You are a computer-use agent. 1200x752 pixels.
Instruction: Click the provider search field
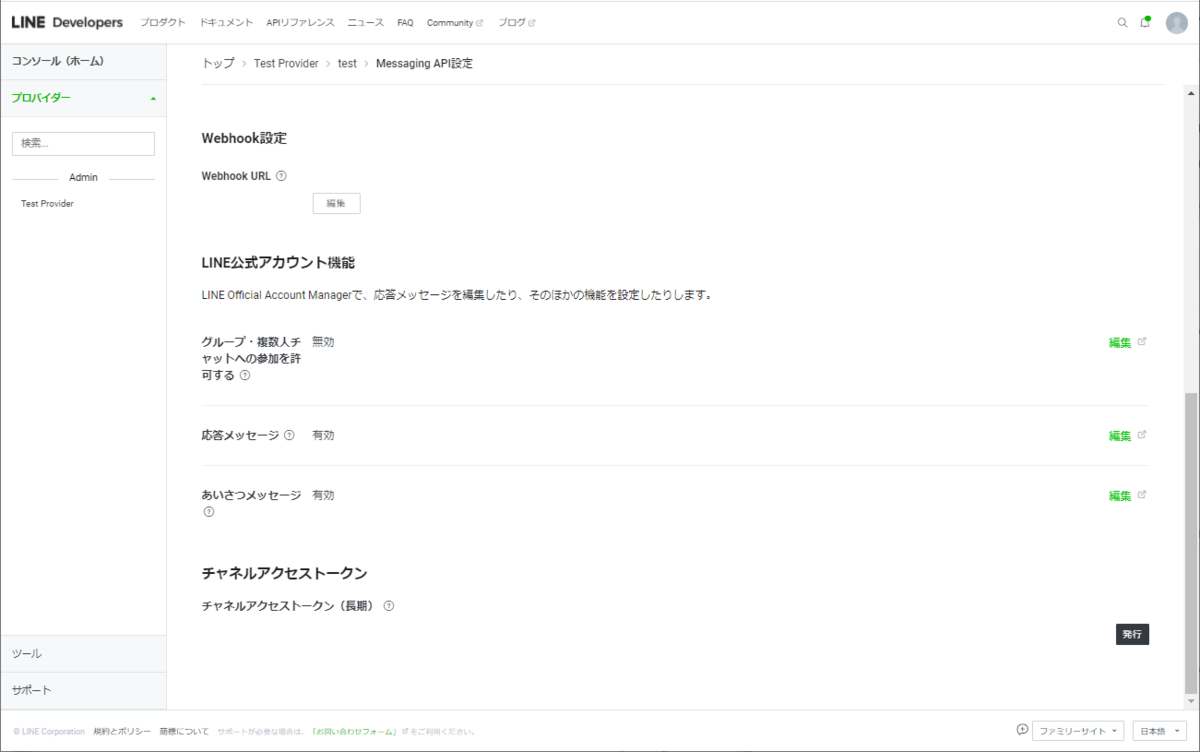[83, 143]
